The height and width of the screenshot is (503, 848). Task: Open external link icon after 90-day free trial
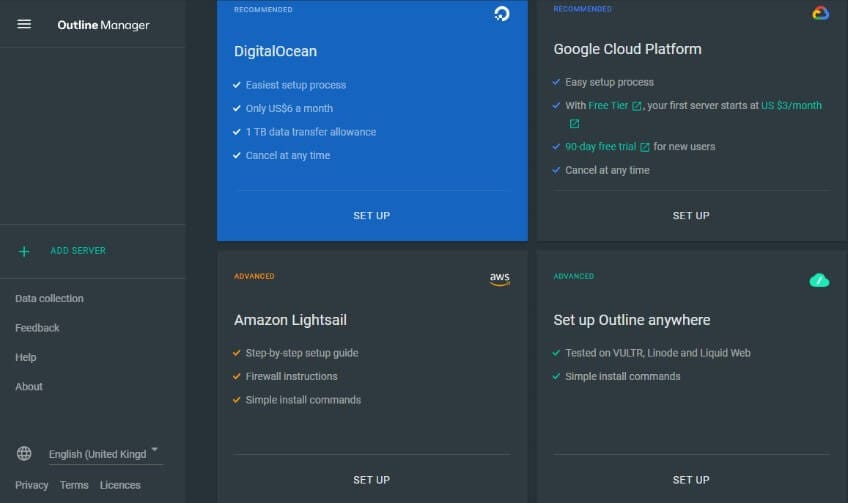pyautogui.click(x=644, y=147)
